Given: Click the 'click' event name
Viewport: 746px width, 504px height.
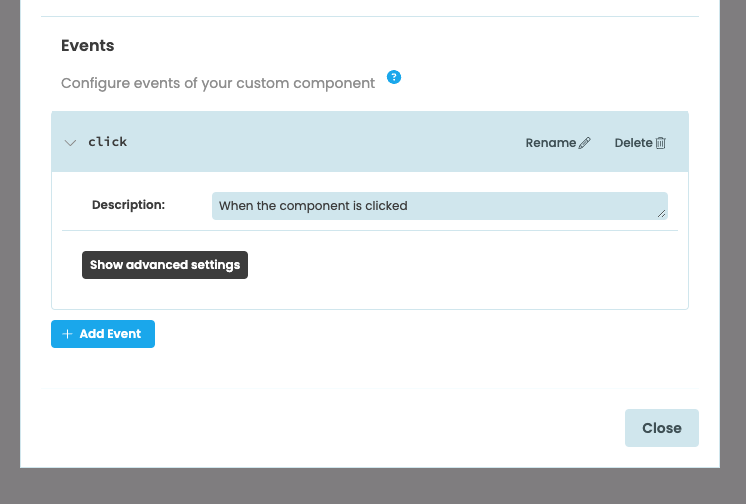Looking at the screenshot, I should [108, 142].
